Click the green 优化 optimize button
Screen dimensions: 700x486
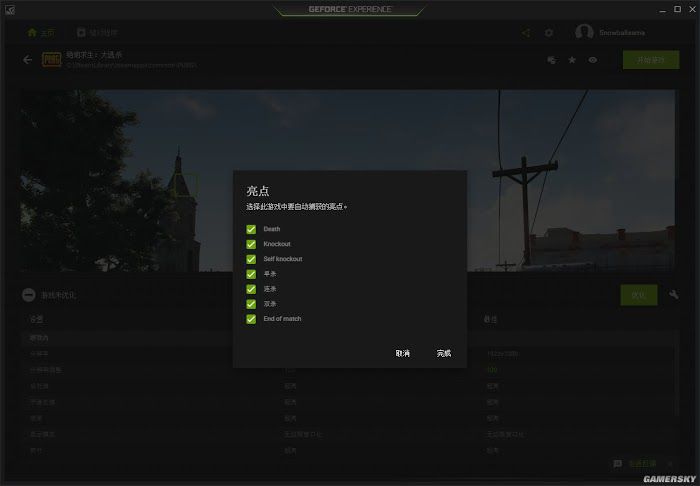pos(638,295)
